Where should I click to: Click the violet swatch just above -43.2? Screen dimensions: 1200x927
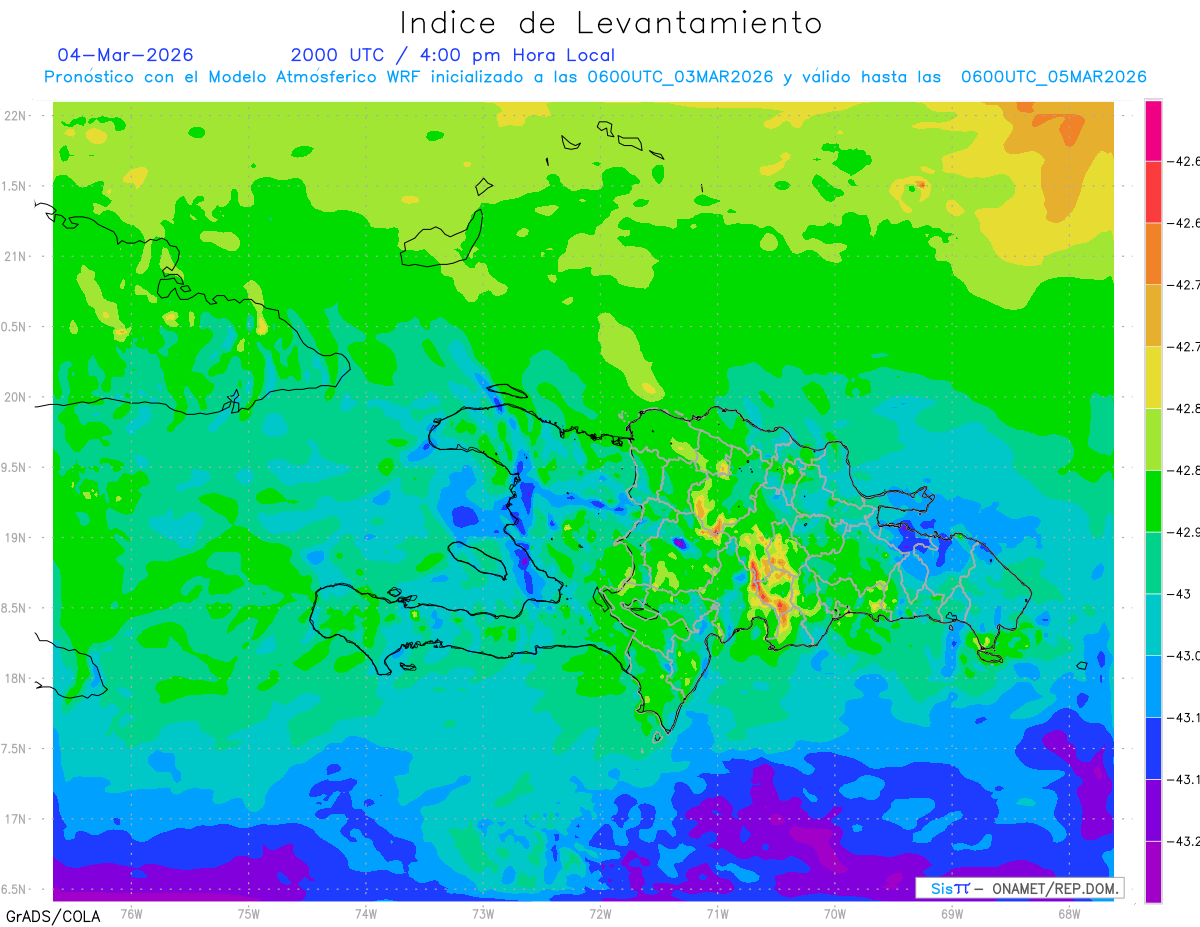(1153, 810)
